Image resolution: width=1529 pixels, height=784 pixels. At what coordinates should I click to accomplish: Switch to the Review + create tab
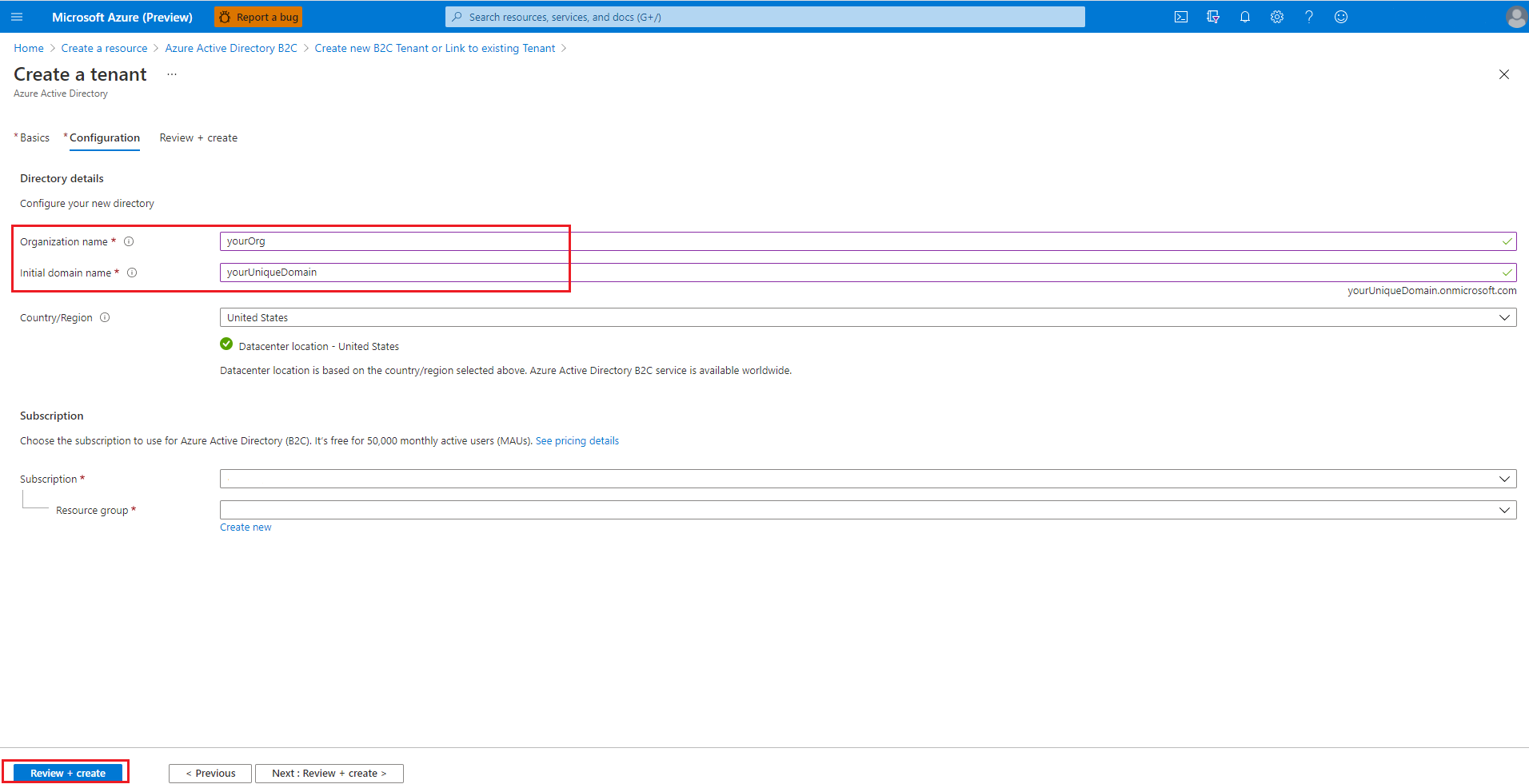point(198,137)
